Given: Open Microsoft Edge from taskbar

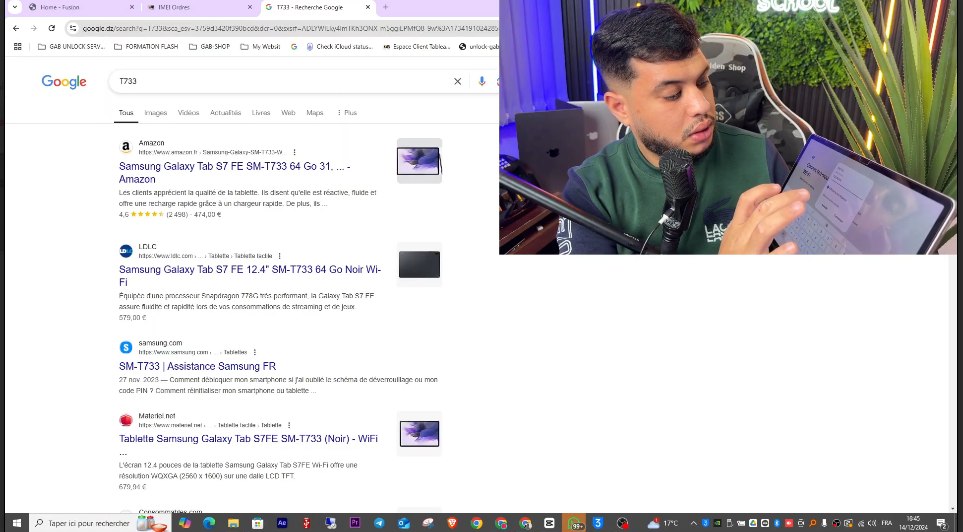Looking at the screenshot, I should click(209, 523).
